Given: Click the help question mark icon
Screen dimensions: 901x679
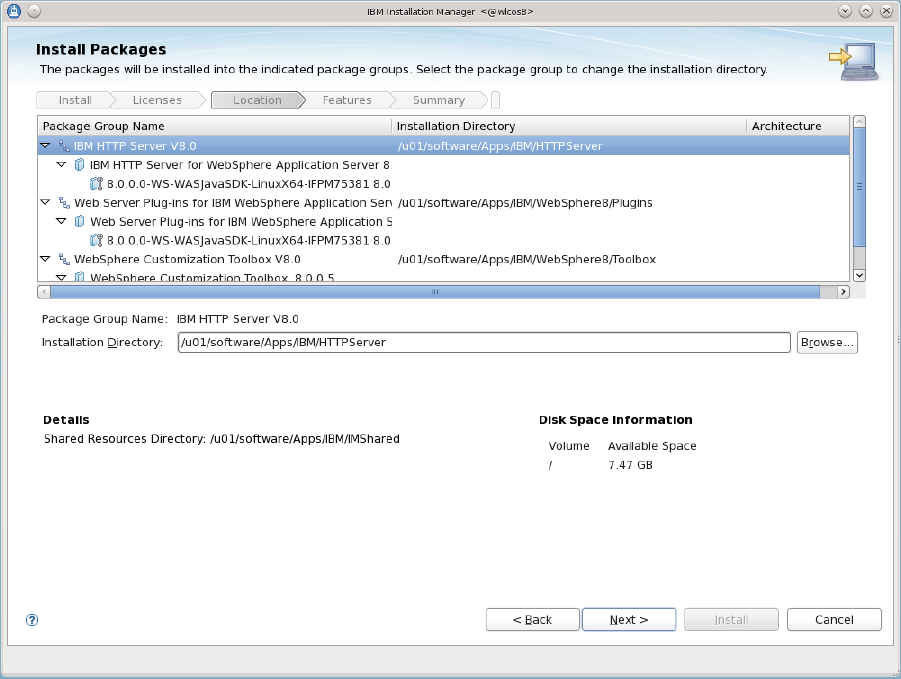Looking at the screenshot, I should coord(32,620).
